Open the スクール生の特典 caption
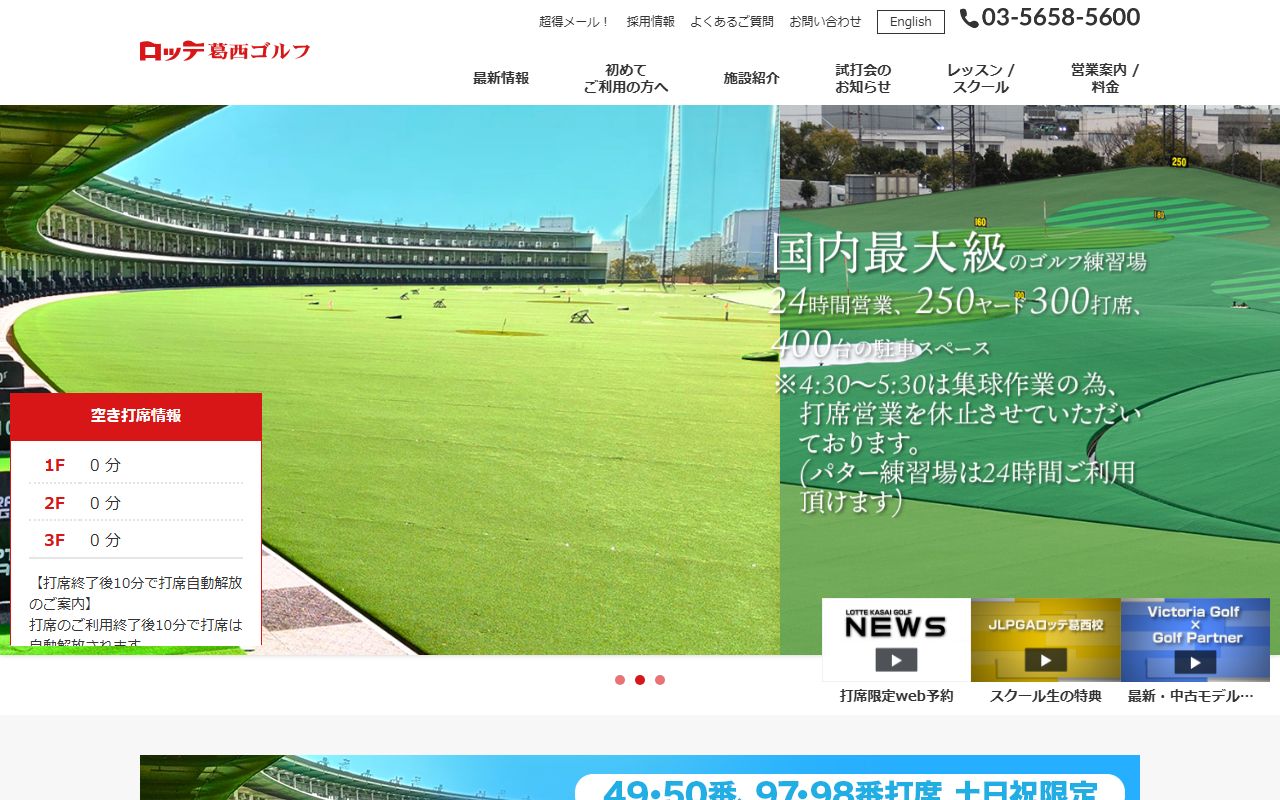The height and width of the screenshot is (800, 1280). tap(1046, 696)
